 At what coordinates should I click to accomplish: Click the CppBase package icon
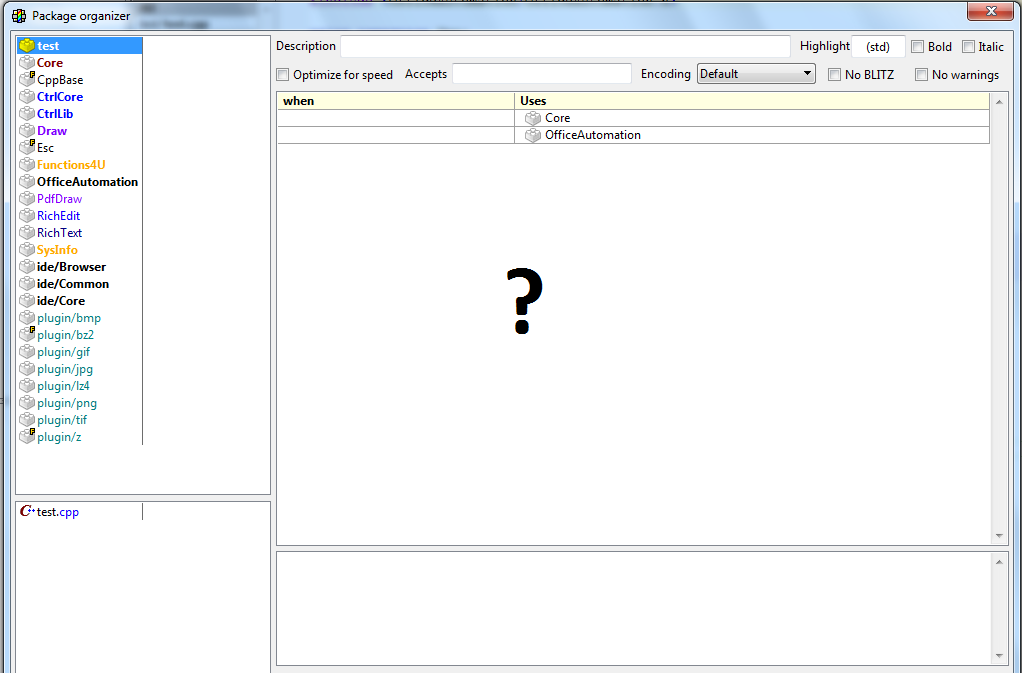coord(27,80)
